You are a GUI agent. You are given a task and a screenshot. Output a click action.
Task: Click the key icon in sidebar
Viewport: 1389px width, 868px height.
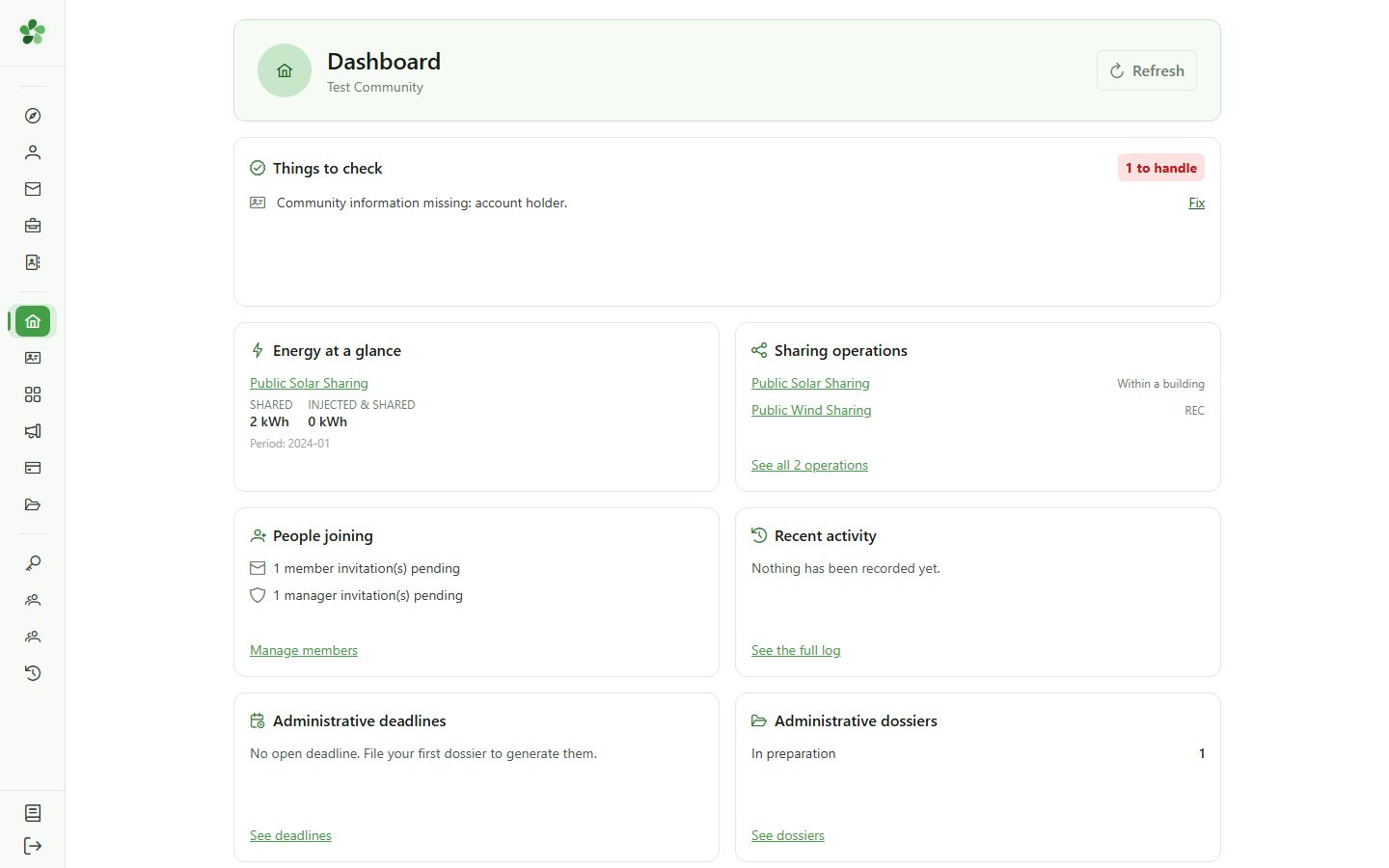tap(33, 563)
